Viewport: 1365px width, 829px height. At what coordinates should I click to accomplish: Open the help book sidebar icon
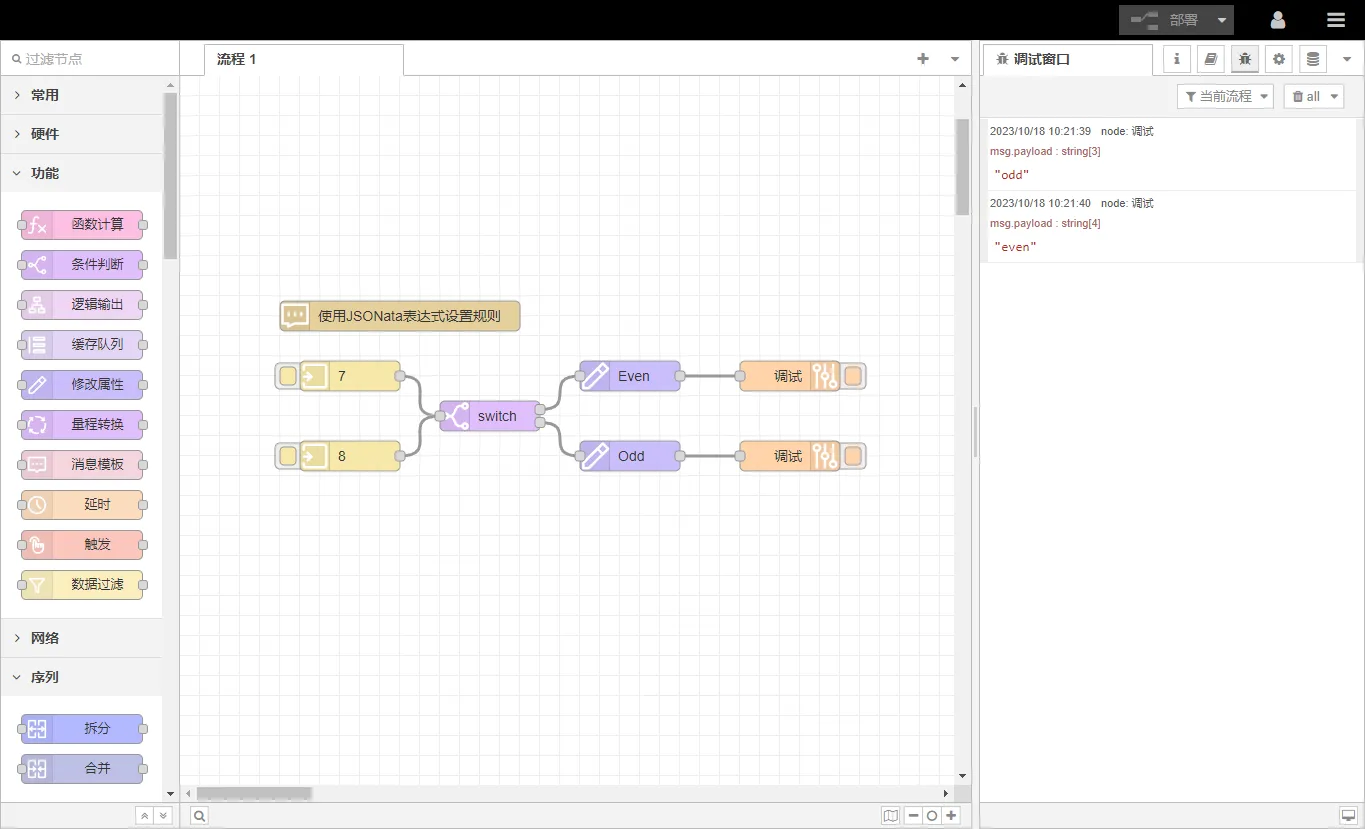[1211, 60]
